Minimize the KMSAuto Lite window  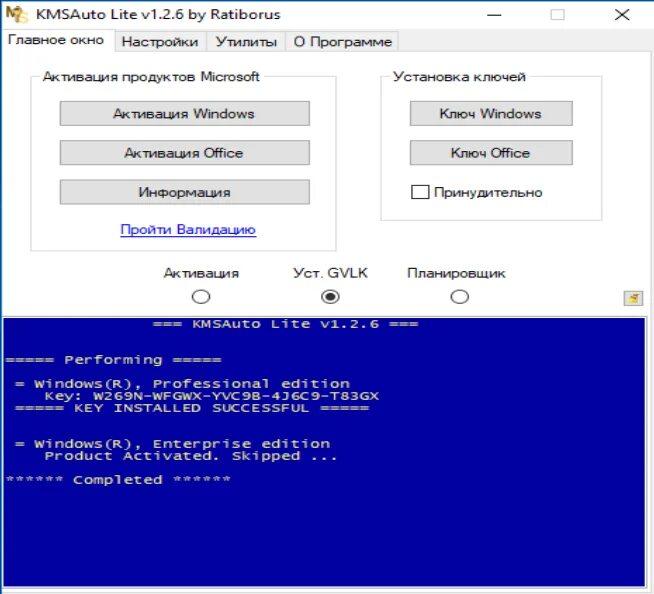494,15
